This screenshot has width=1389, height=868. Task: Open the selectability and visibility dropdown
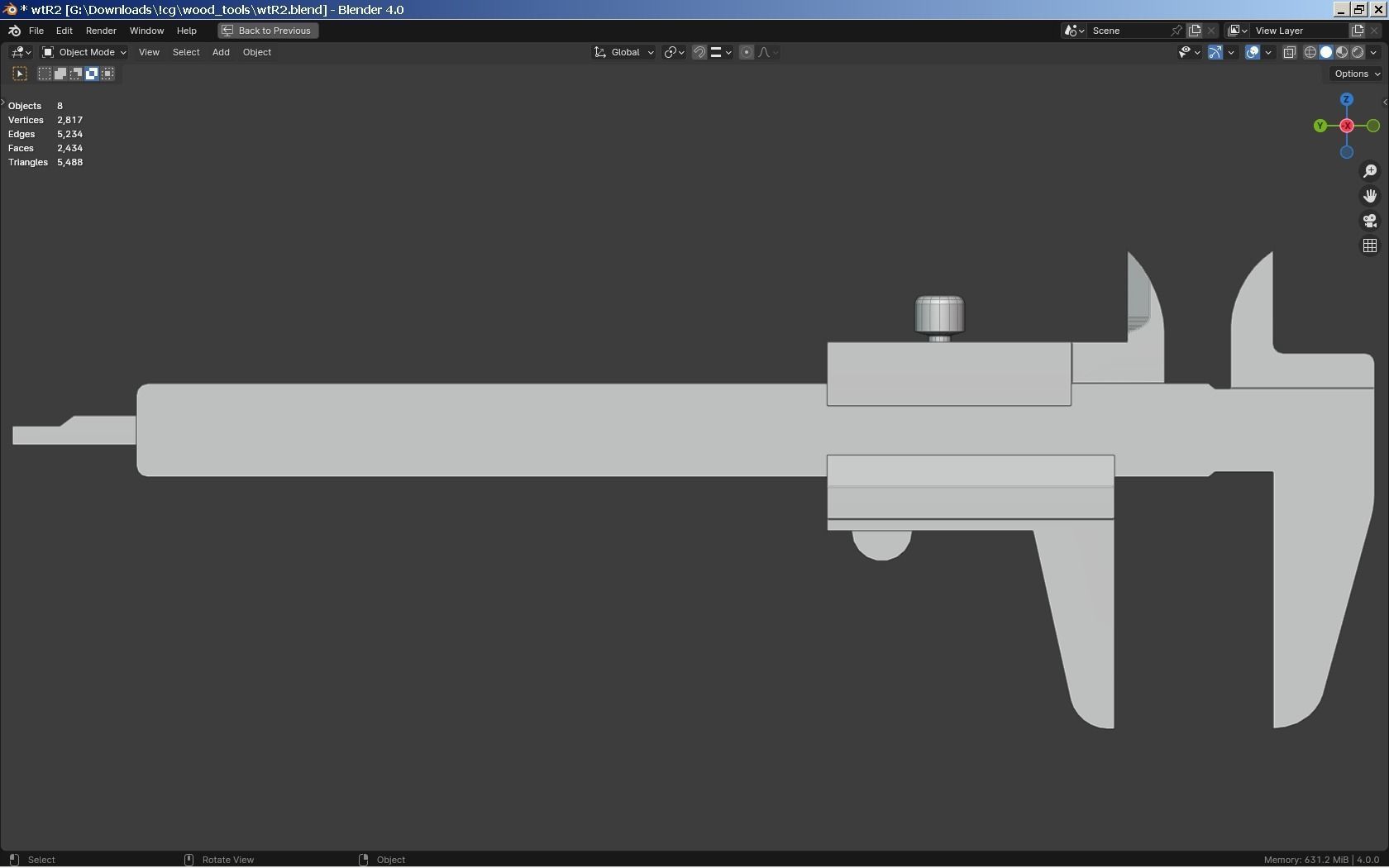tap(1189, 52)
